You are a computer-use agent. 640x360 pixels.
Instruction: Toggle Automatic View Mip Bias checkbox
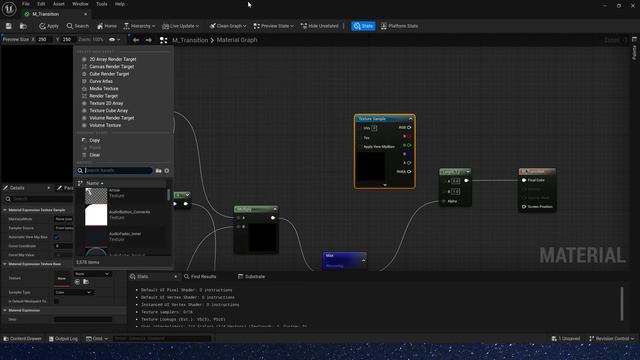pyautogui.click(x=57, y=237)
